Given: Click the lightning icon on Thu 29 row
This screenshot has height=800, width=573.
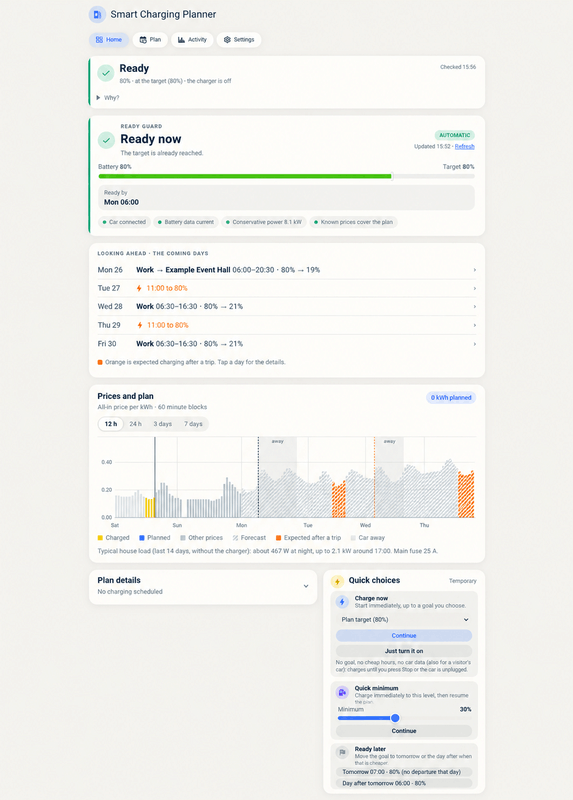Looking at the screenshot, I should pos(139,325).
